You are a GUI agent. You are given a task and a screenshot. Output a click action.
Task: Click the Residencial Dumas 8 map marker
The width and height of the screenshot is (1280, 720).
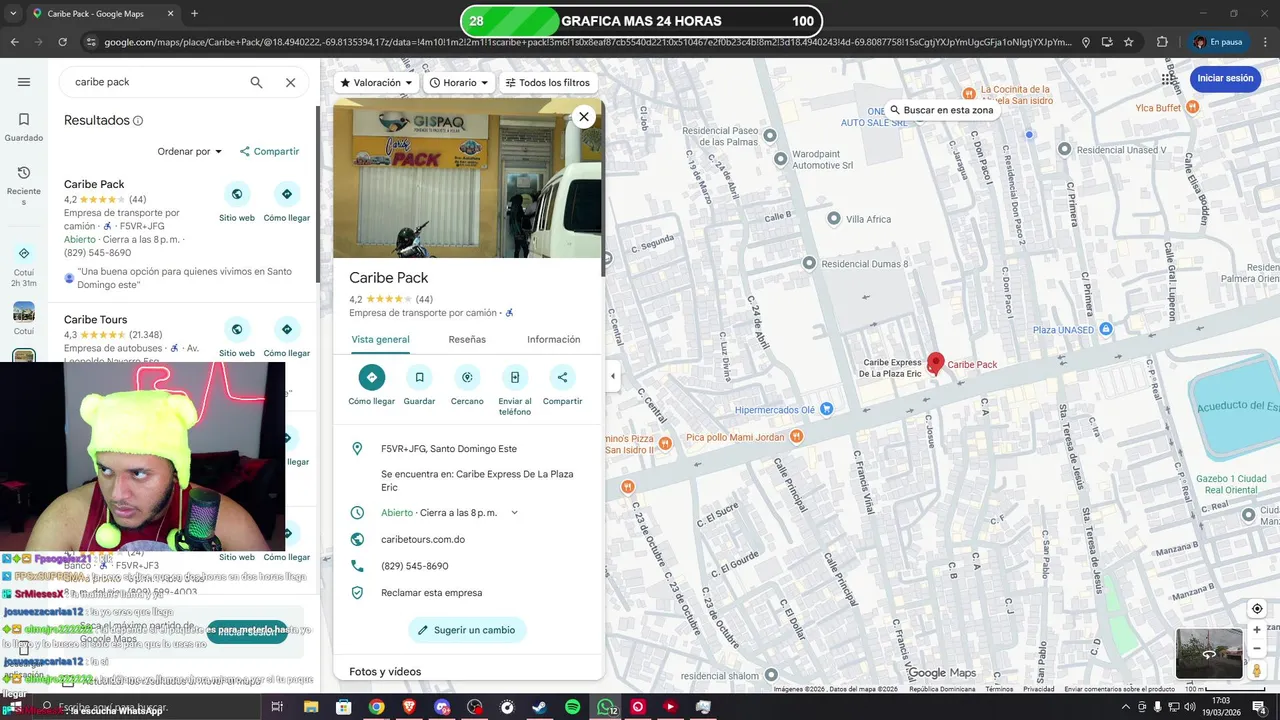810,264
